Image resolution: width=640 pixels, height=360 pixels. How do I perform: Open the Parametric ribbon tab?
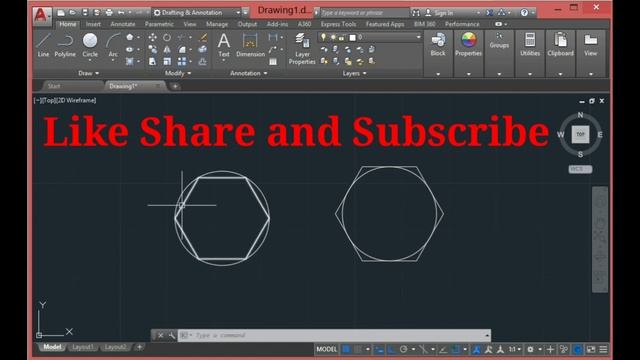[159, 24]
